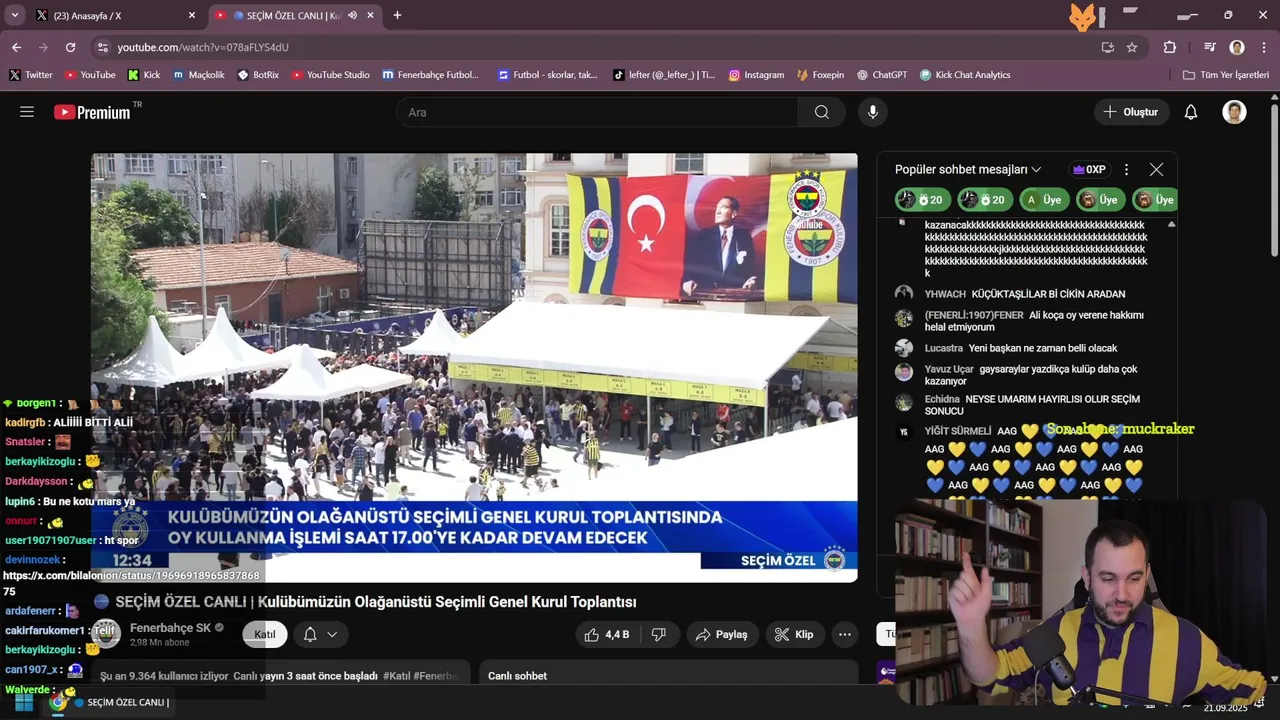Viewport: 1280px width, 720px height.
Task: Open YouTube notifications bell
Action: [1191, 112]
